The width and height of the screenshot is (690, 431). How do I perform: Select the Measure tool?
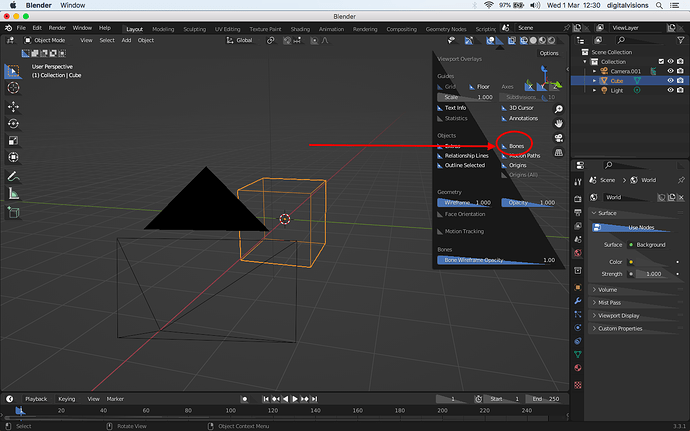(x=13, y=194)
